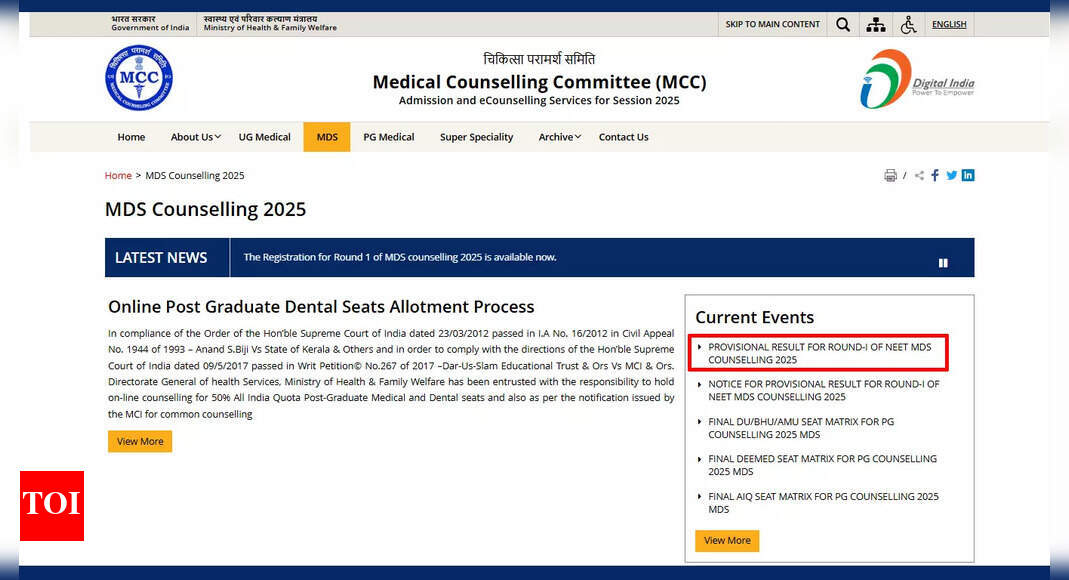1069x580 pixels.
Task: Pause the Latest News ticker
Action: 942,263
